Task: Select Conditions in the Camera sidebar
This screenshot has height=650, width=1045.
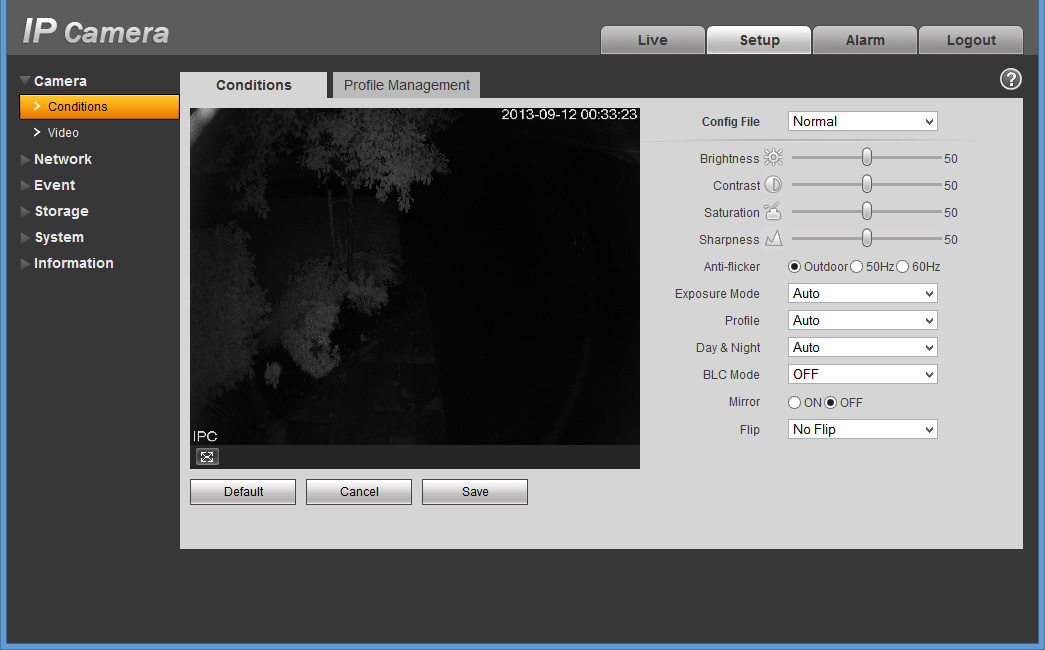Action: coord(99,107)
